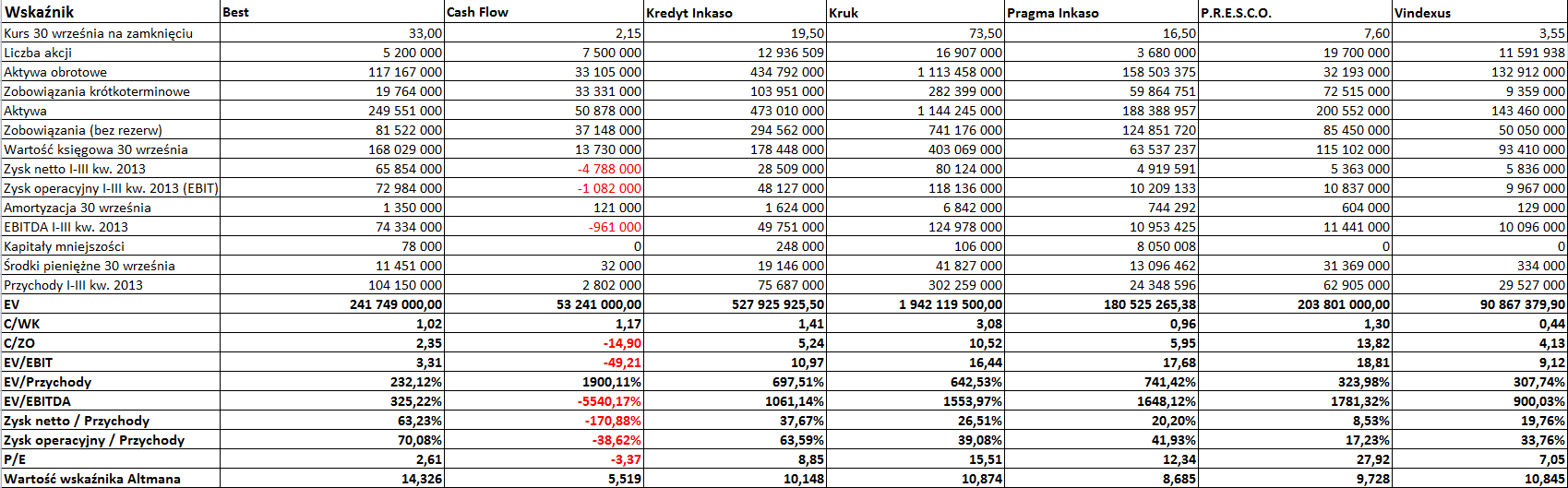The height and width of the screenshot is (488, 1568).
Task: Select red C/ZO value '-14,90'
Action: [621, 343]
